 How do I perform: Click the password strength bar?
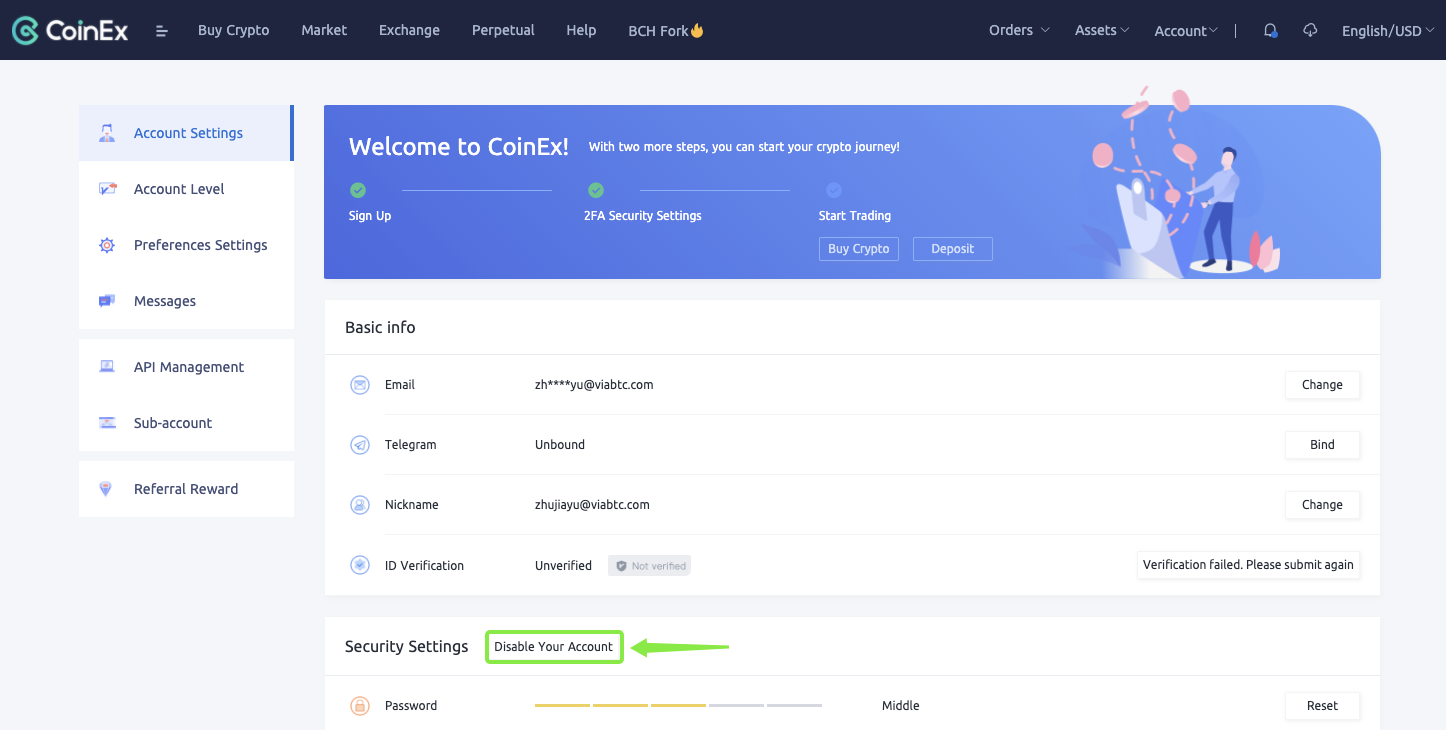[678, 705]
